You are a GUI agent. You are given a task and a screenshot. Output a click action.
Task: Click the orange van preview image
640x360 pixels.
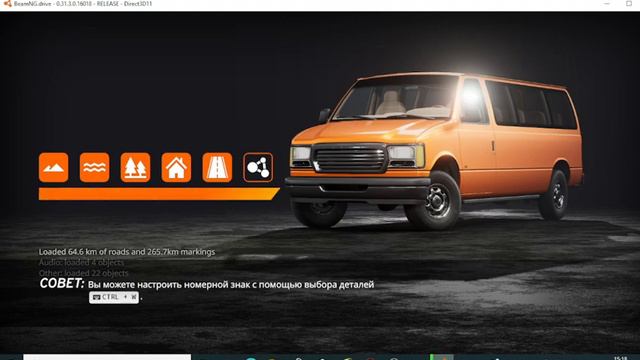[435, 151]
